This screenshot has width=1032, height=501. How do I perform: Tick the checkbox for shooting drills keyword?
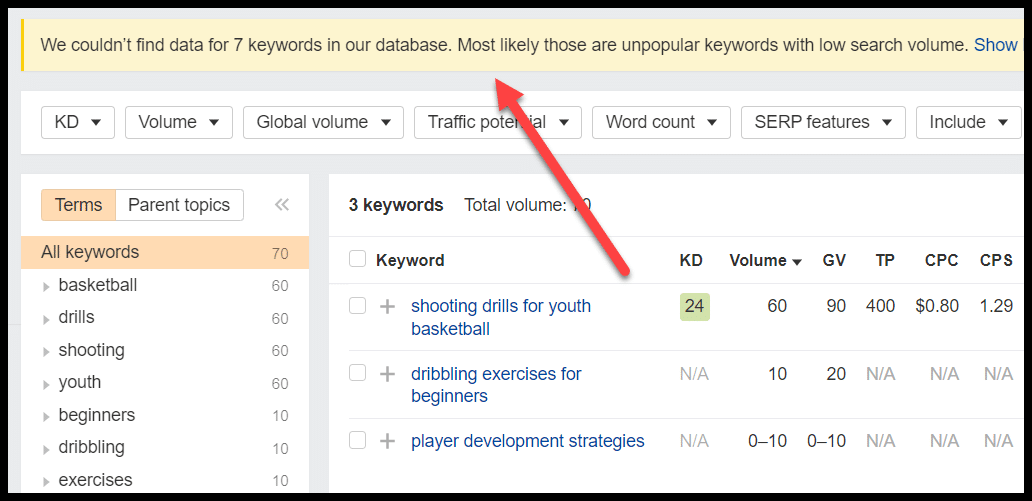pos(357,306)
